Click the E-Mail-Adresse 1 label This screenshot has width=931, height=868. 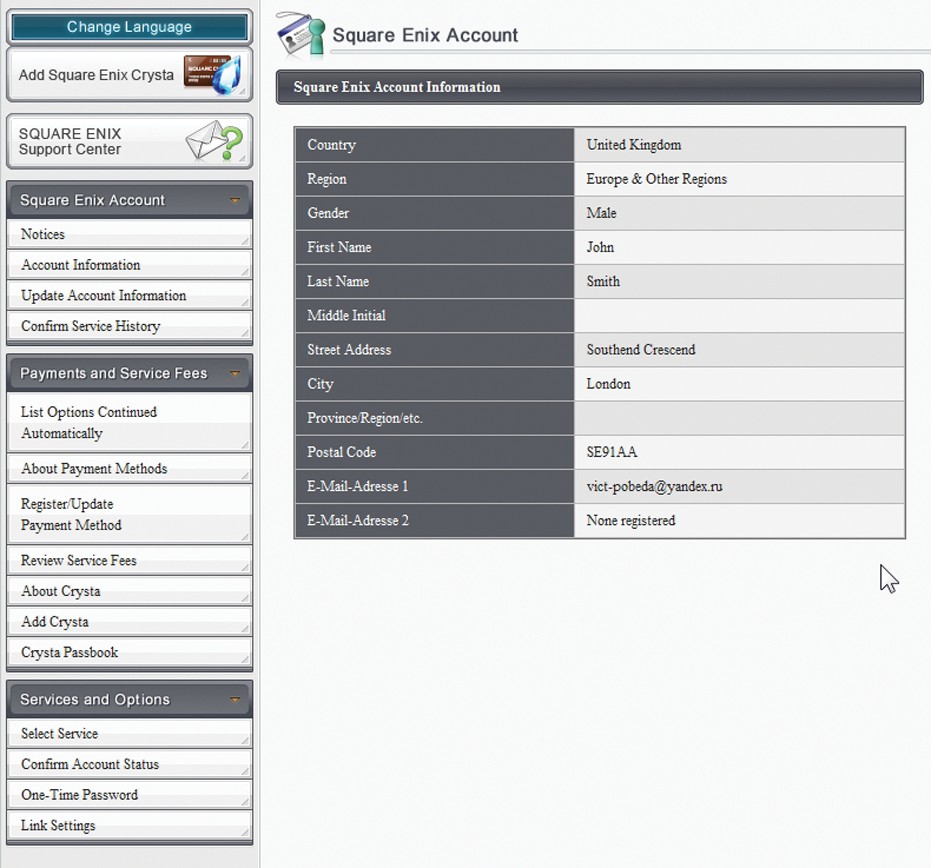point(357,486)
